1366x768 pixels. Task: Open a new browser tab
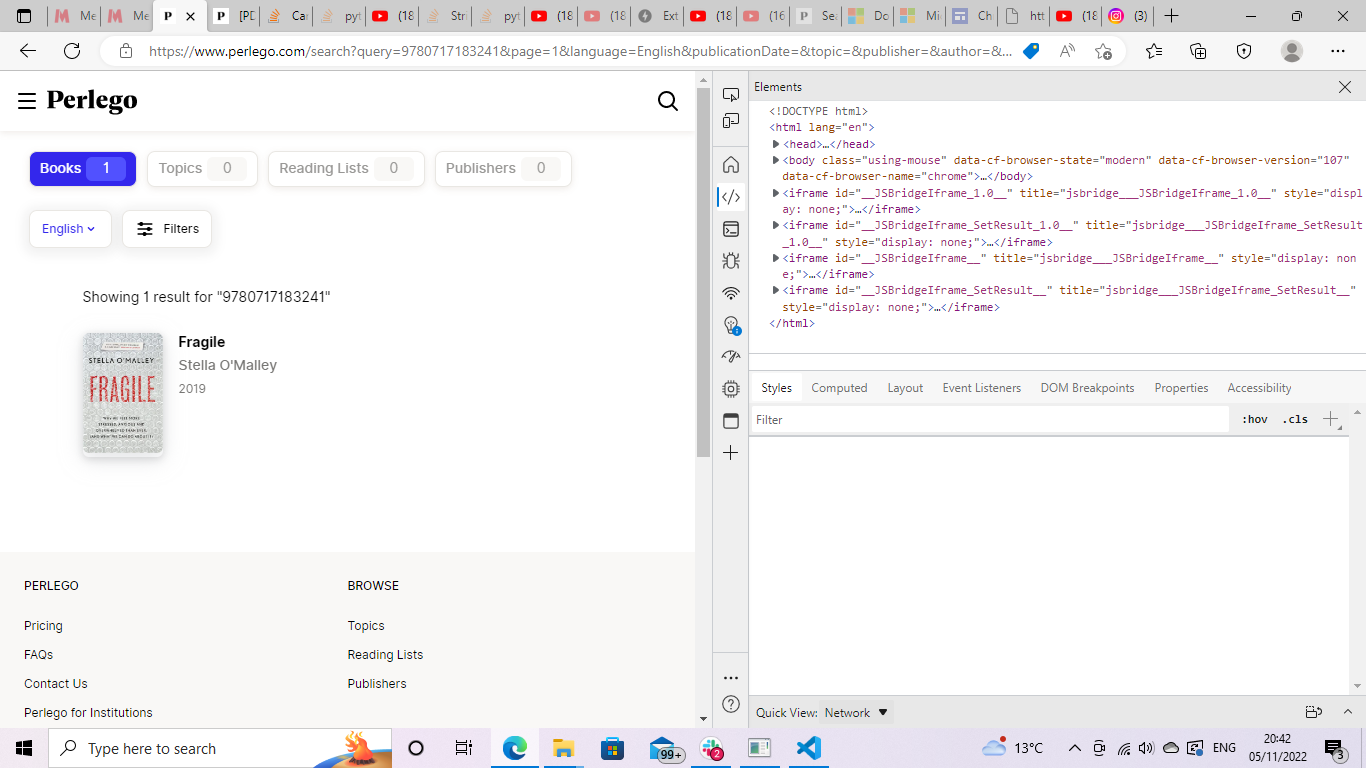[1172, 16]
